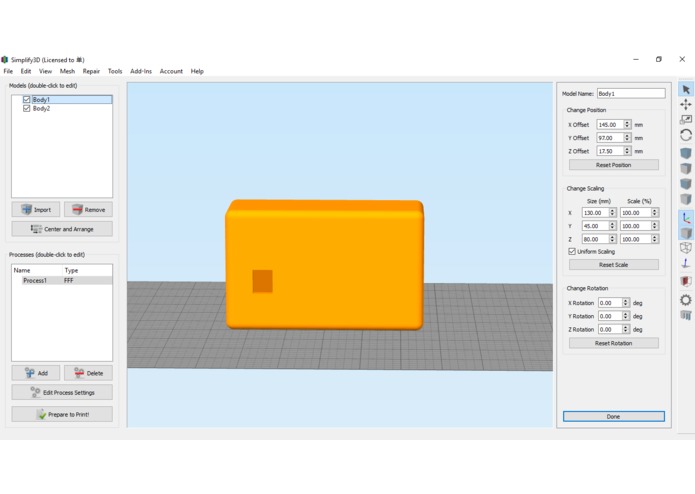Image resolution: width=695 pixels, height=494 pixels.
Task: Toggle the Uniform Scaling checkbox
Action: coord(572,252)
